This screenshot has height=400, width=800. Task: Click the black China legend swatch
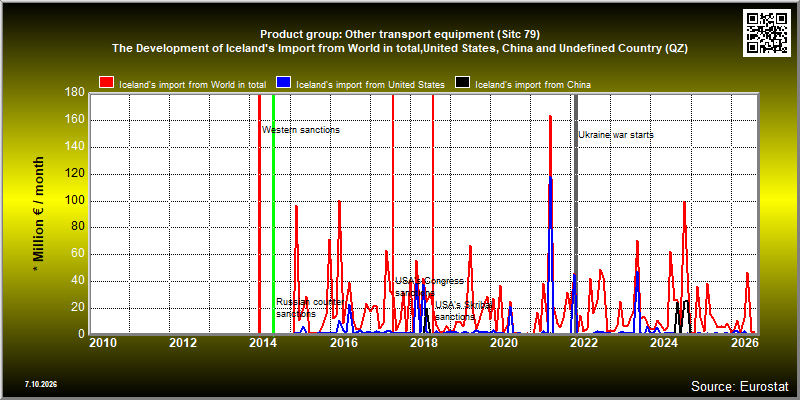(x=462, y=83)
